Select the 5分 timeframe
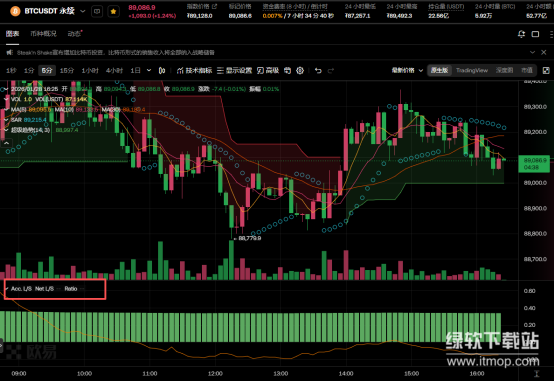Viewport: 554px width, 381px height. [47, 71]
